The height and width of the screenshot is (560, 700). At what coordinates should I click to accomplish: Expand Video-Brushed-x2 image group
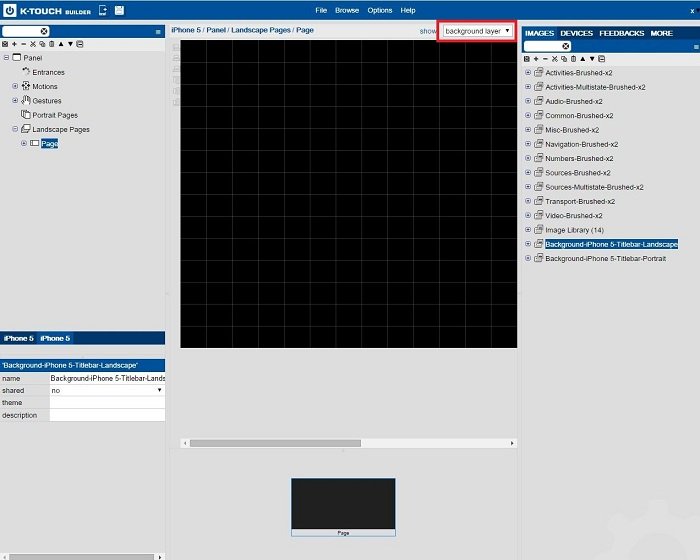[528, 215]
